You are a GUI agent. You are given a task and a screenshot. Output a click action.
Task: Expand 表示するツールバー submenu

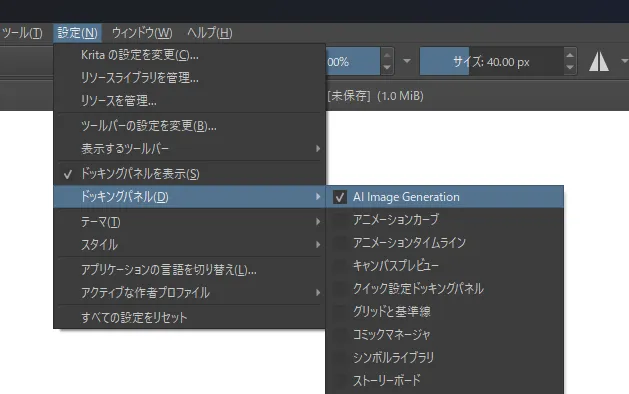(x=189, y=149)
